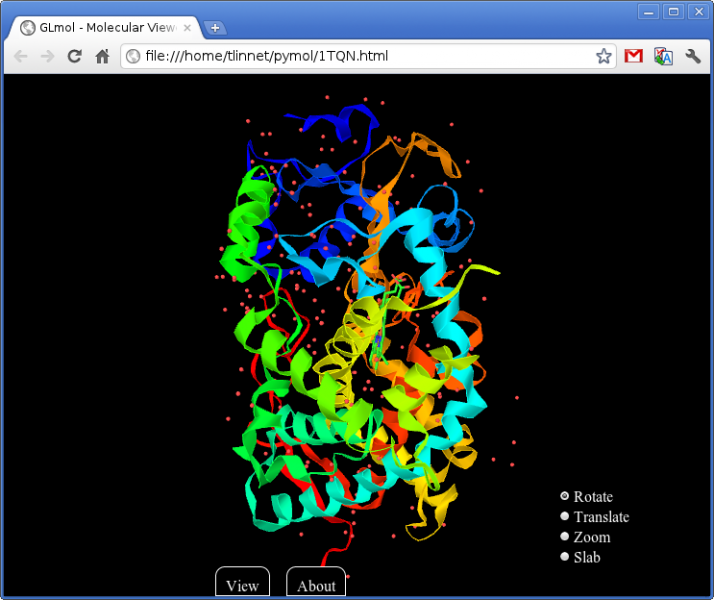
Task: Go to the browser home page
Action: point(101,56)
